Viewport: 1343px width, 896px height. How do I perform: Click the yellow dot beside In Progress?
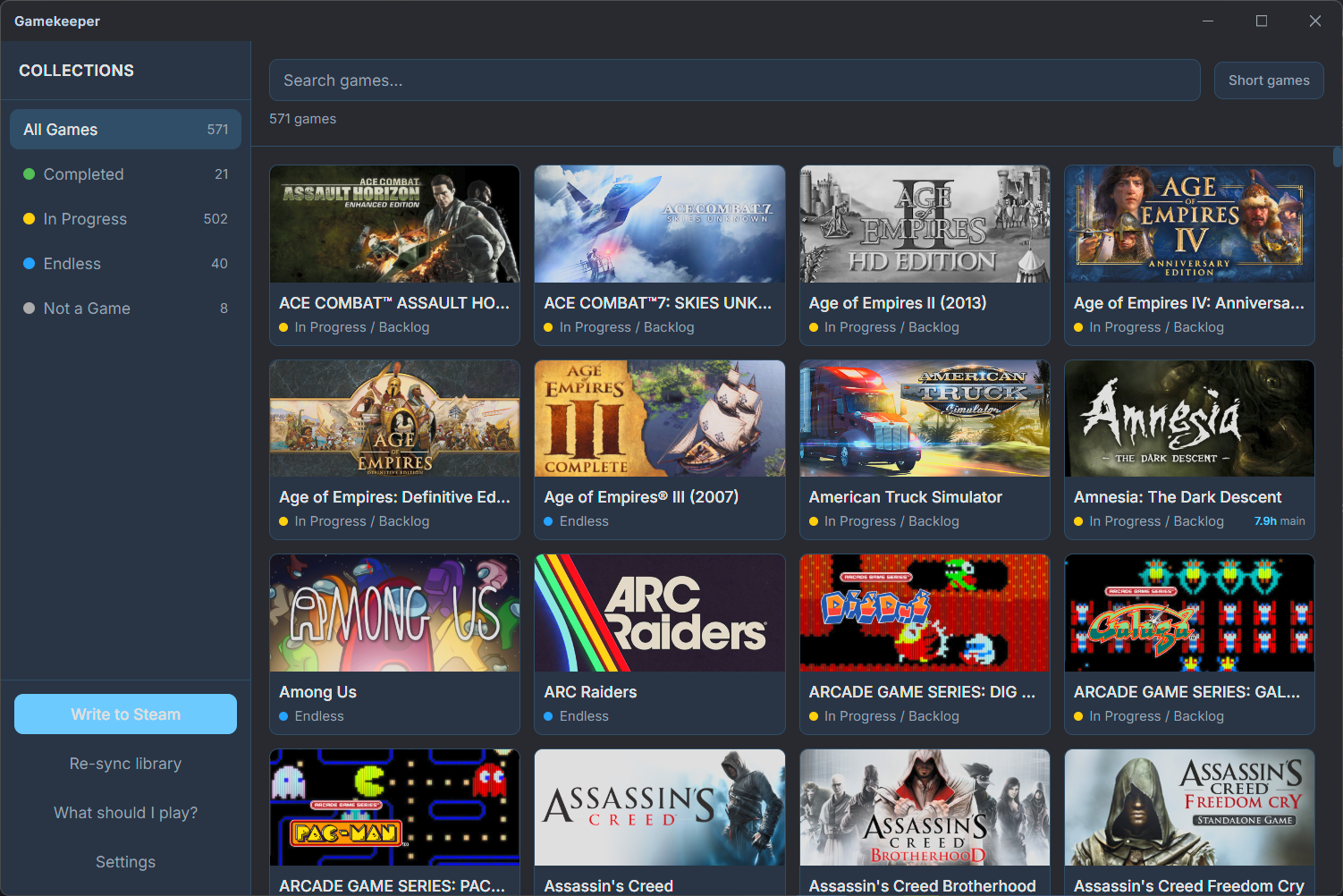coord(29,219)
